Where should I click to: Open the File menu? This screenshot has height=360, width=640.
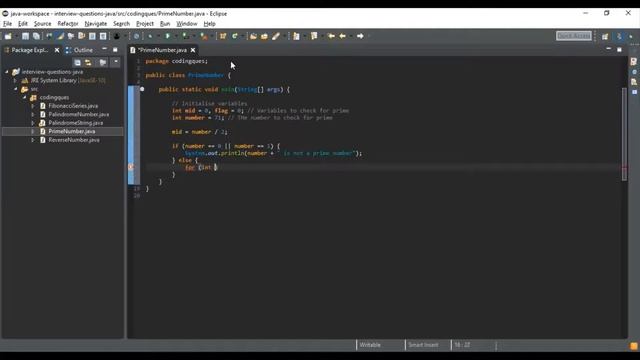coord(7,24)
